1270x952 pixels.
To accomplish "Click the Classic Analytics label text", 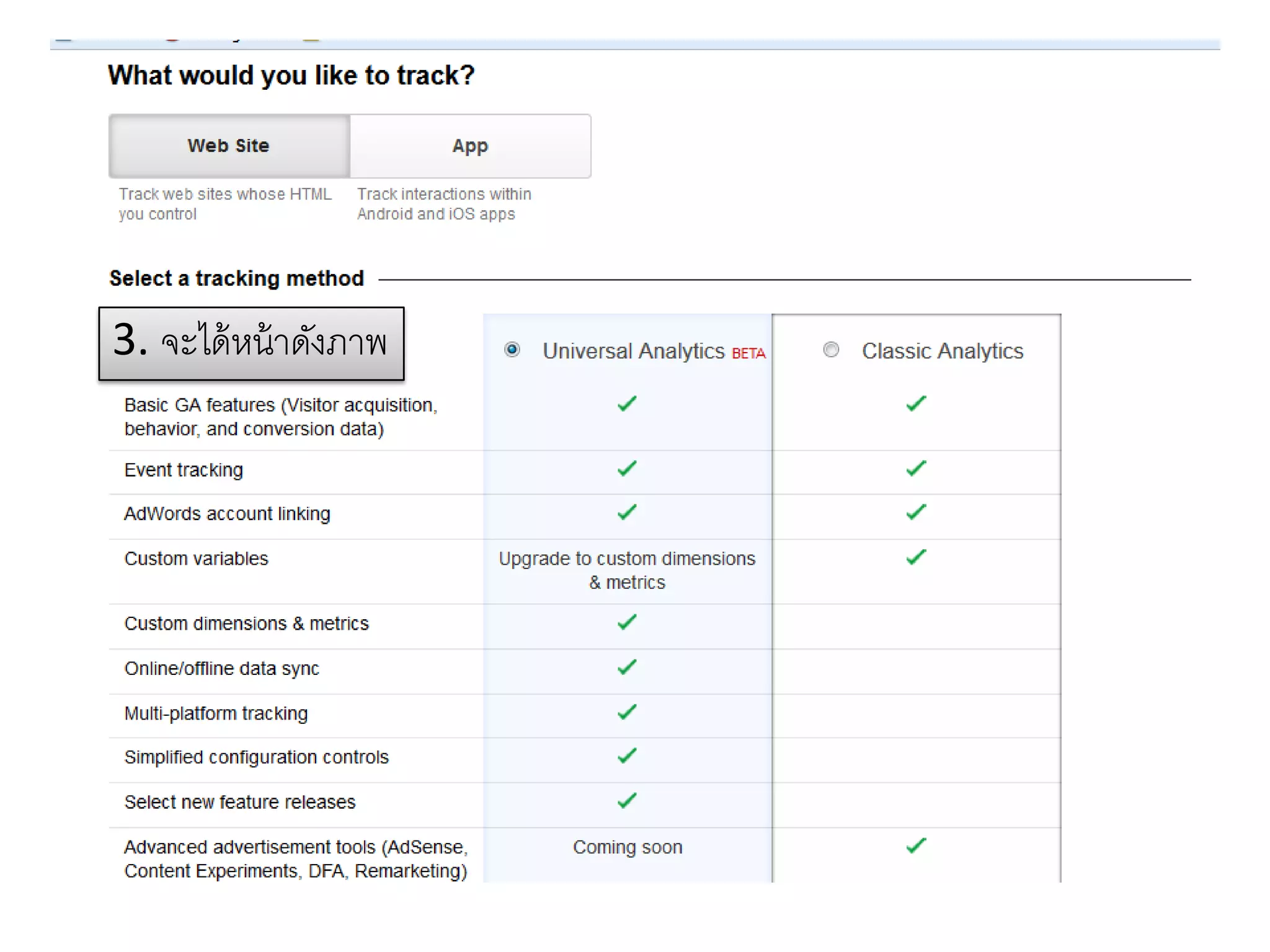I will [x=942, y=351].
